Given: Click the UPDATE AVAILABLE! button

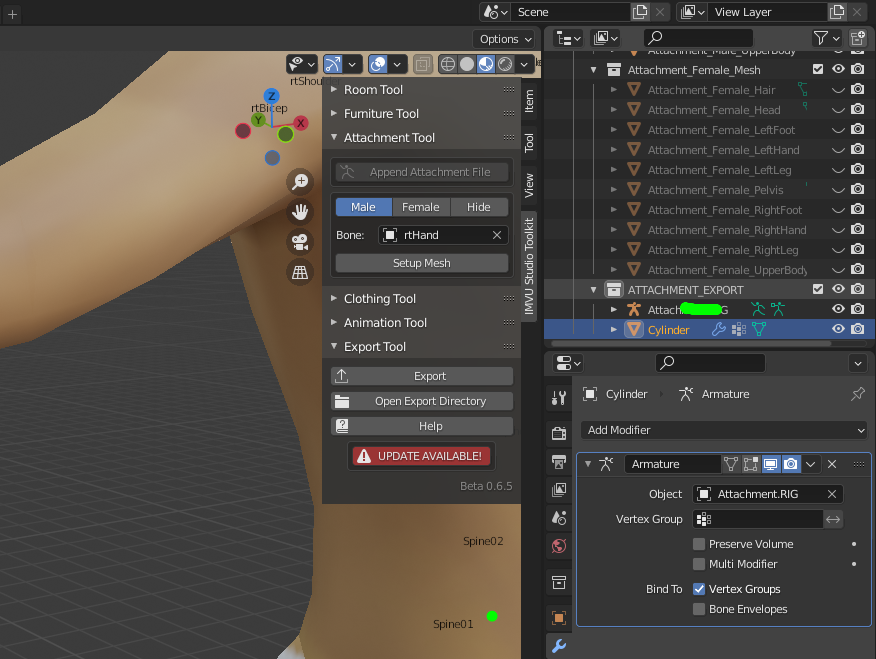Looking at the screenshot, I should click(421, 456).
